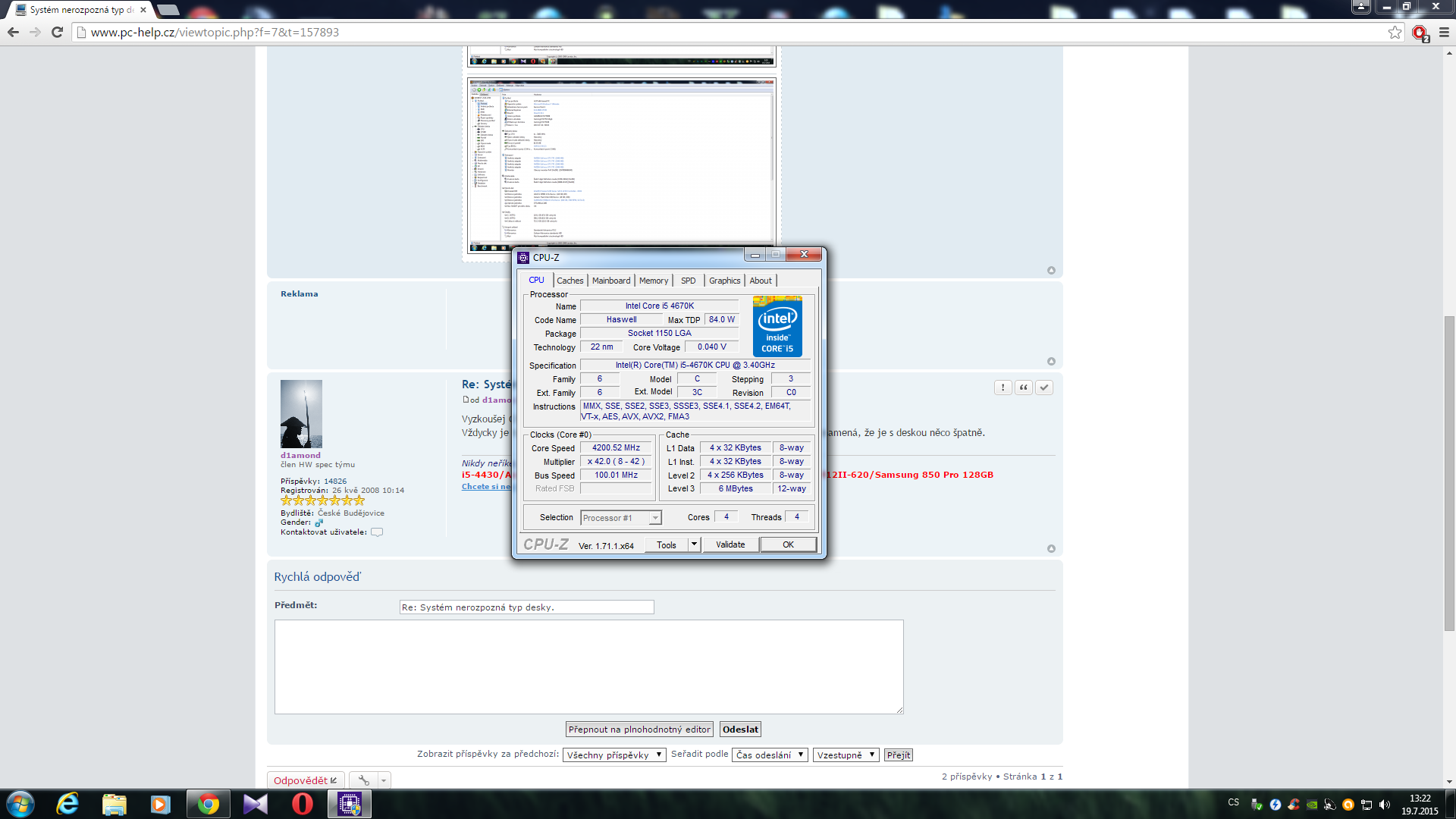Viewport: 1456px width, 819px height.
Task: Click the CPU-Z taskbar icon
Action: pos(350,804)
